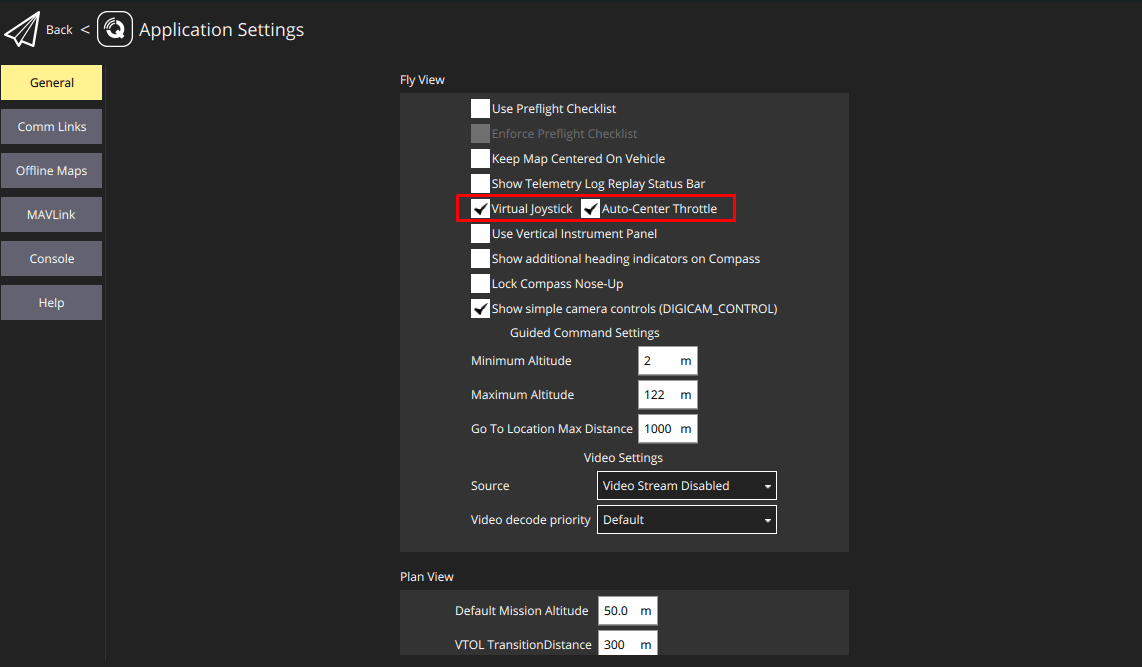Open the Help section
This screenshot has height=667, width=1142.
click(x=51, y=302)
